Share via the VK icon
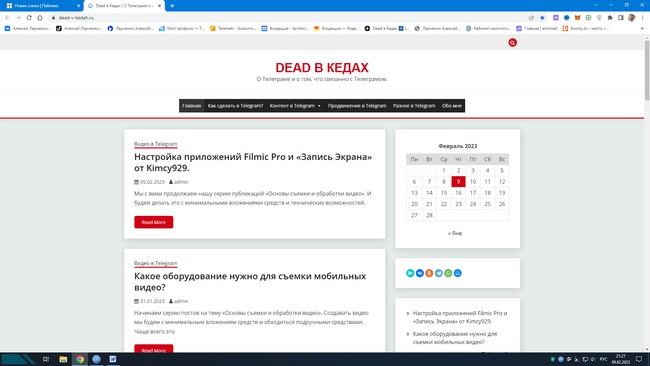The width and height of the screenshot is (650, 366). tap(420, 273)
